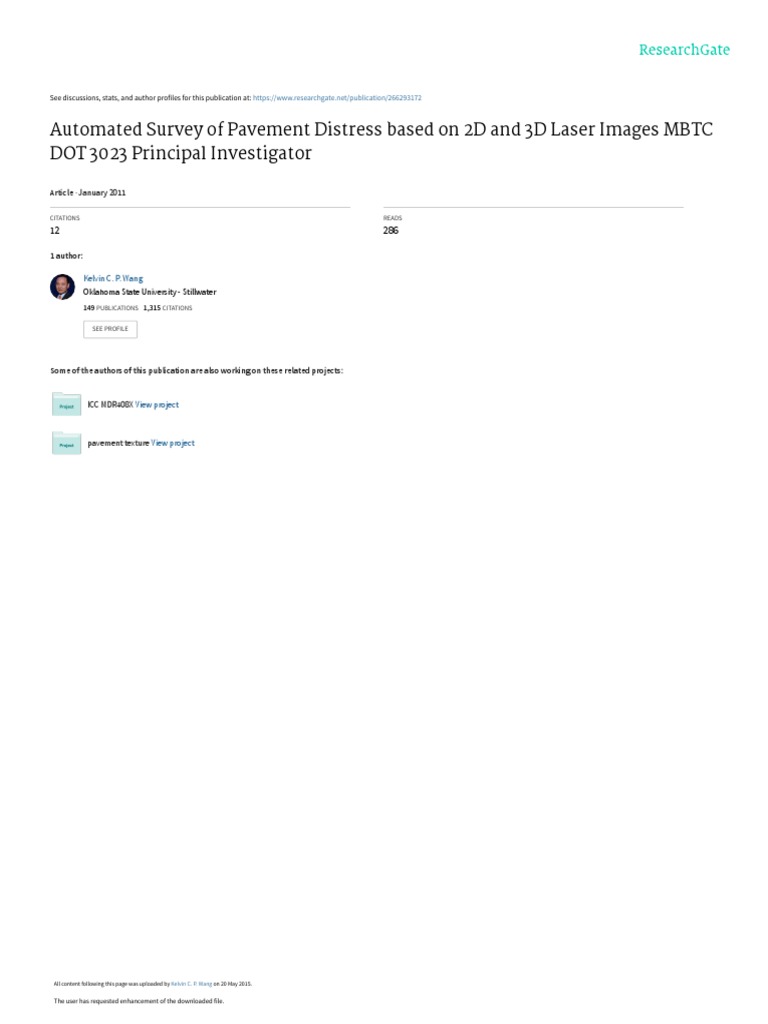Click the pavement texture project folder icon
This screenshot has width=768, height=1024.
(66, 443)
